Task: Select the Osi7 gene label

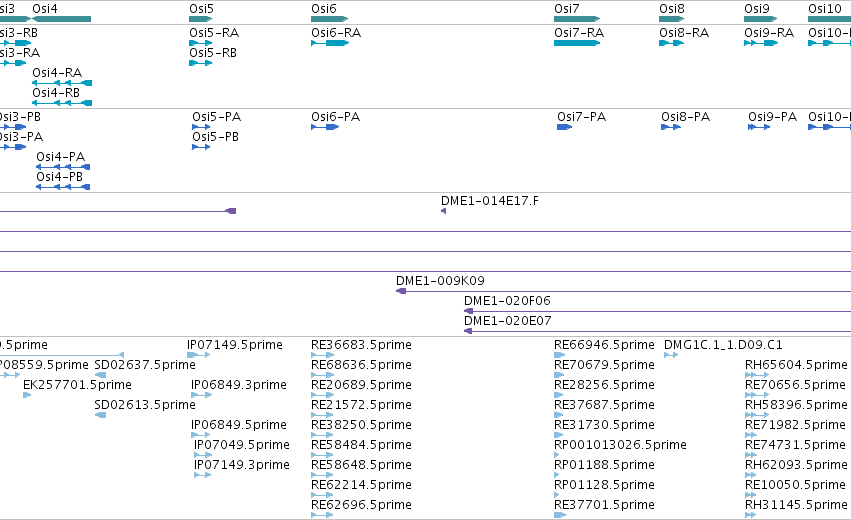Action: (567, 9)
